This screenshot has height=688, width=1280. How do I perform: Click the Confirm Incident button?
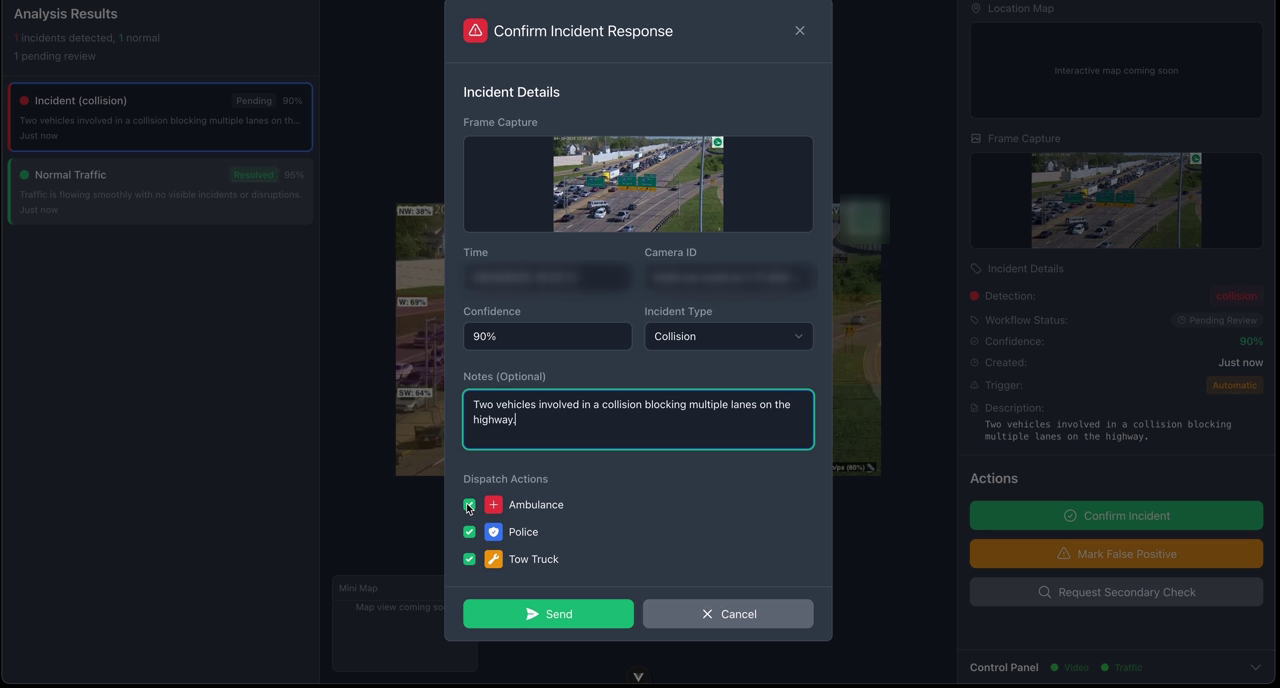coord(1116,516)
